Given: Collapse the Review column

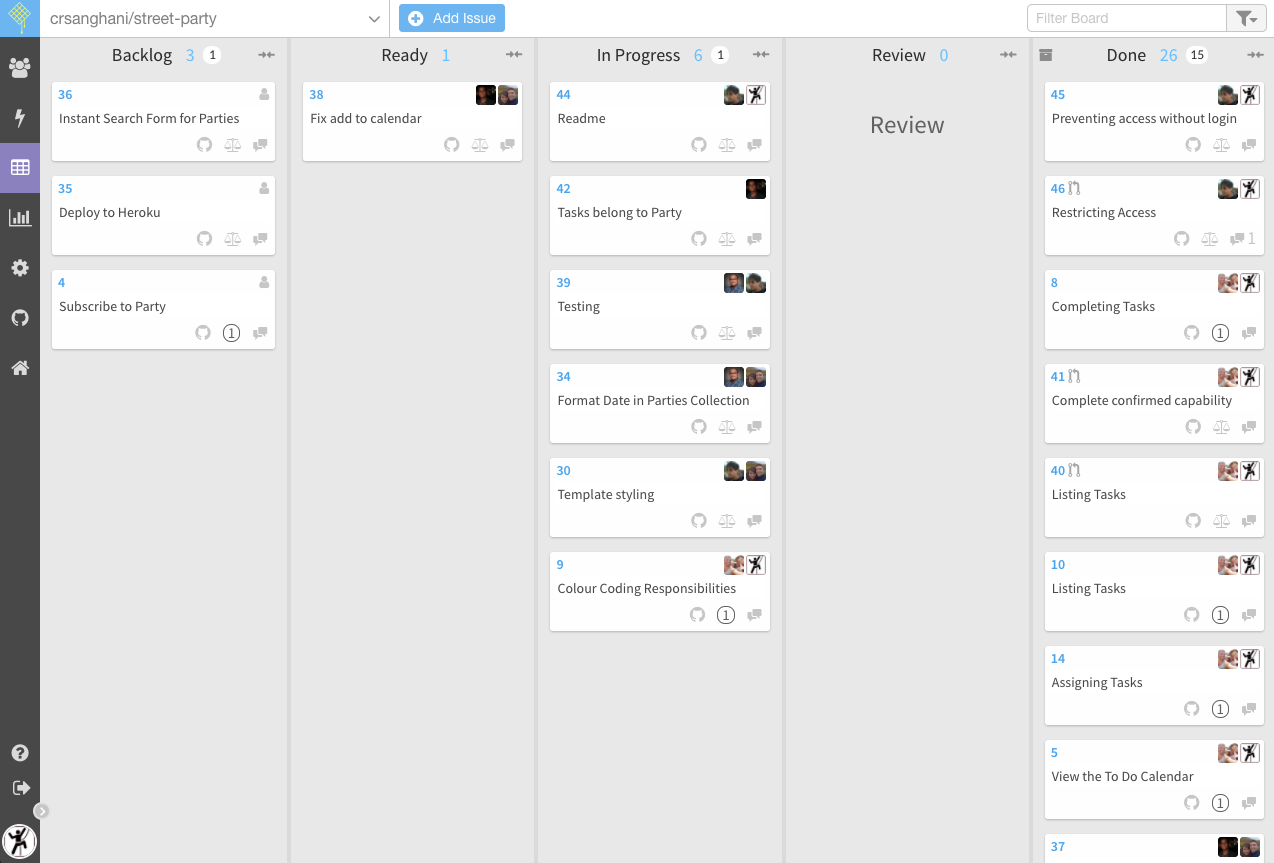Looking at the screenshot, I should point(1008,55).
